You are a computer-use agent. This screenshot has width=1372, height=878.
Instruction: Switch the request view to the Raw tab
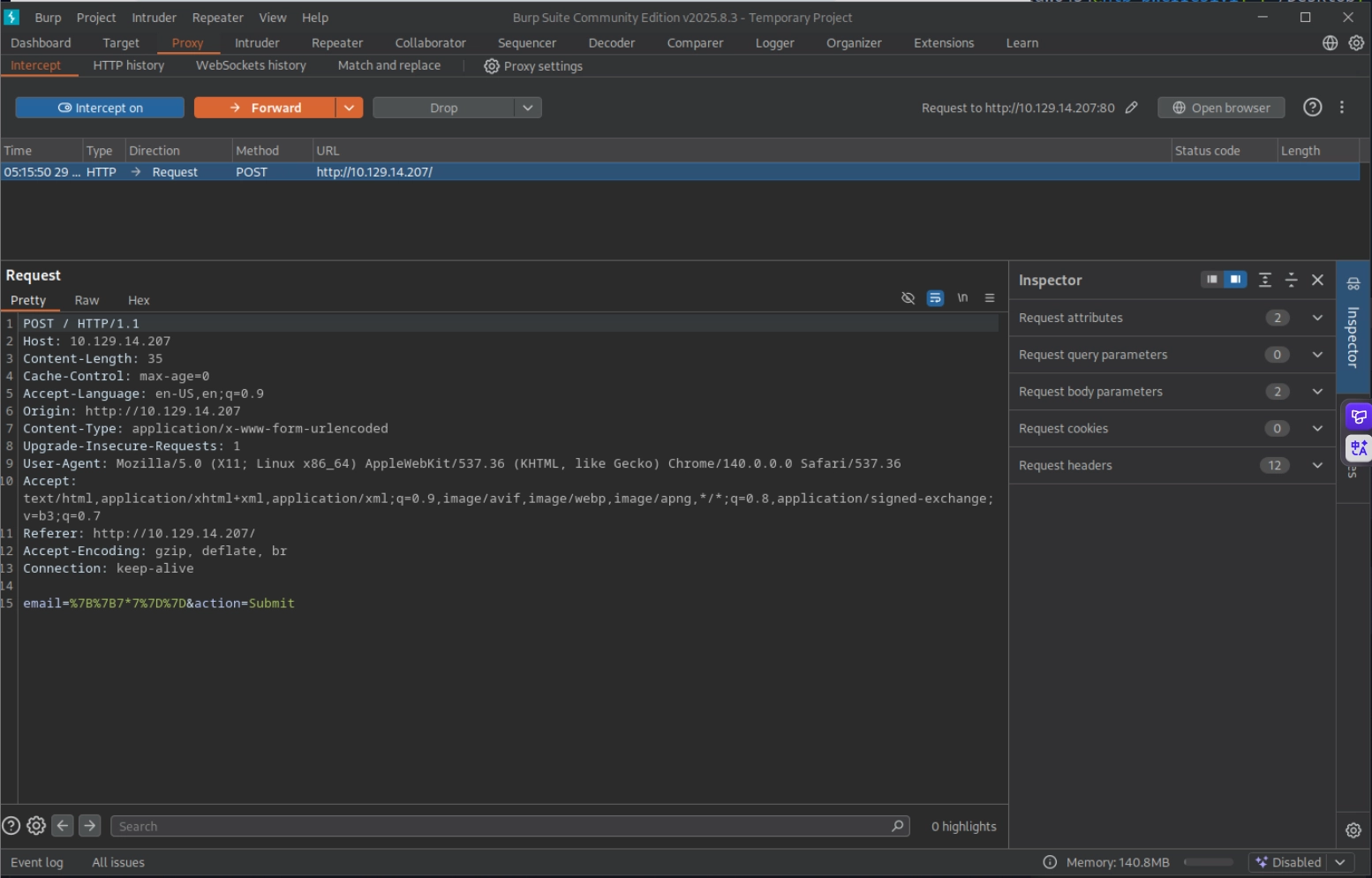point(87,300)
